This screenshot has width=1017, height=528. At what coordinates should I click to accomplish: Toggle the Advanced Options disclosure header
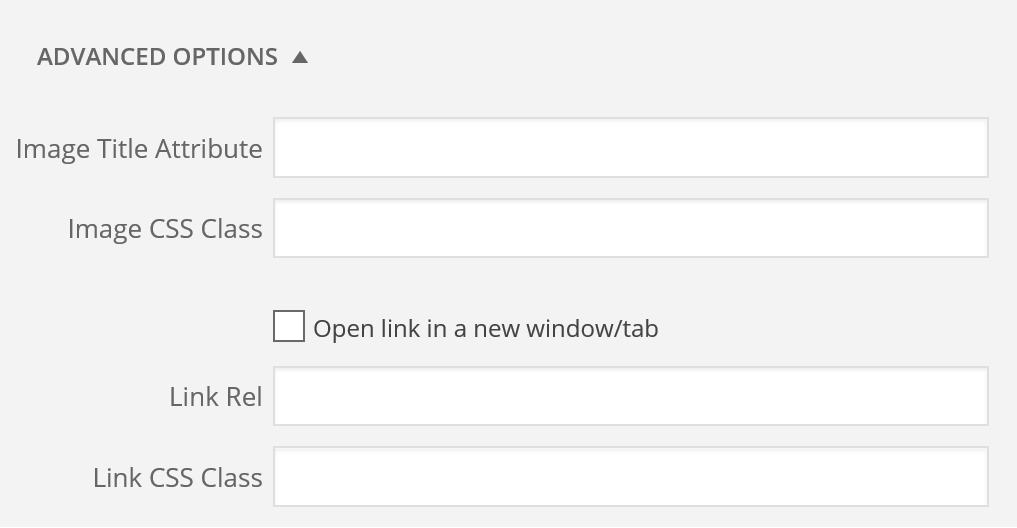pos(173,57)
